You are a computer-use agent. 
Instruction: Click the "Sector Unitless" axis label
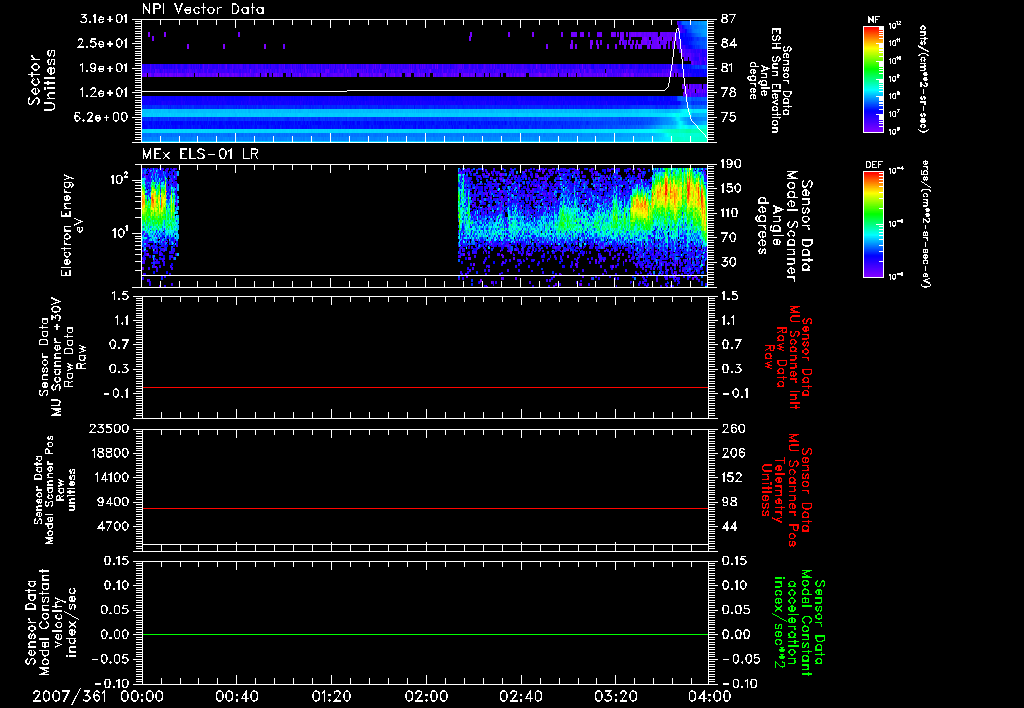click(42, 80)
